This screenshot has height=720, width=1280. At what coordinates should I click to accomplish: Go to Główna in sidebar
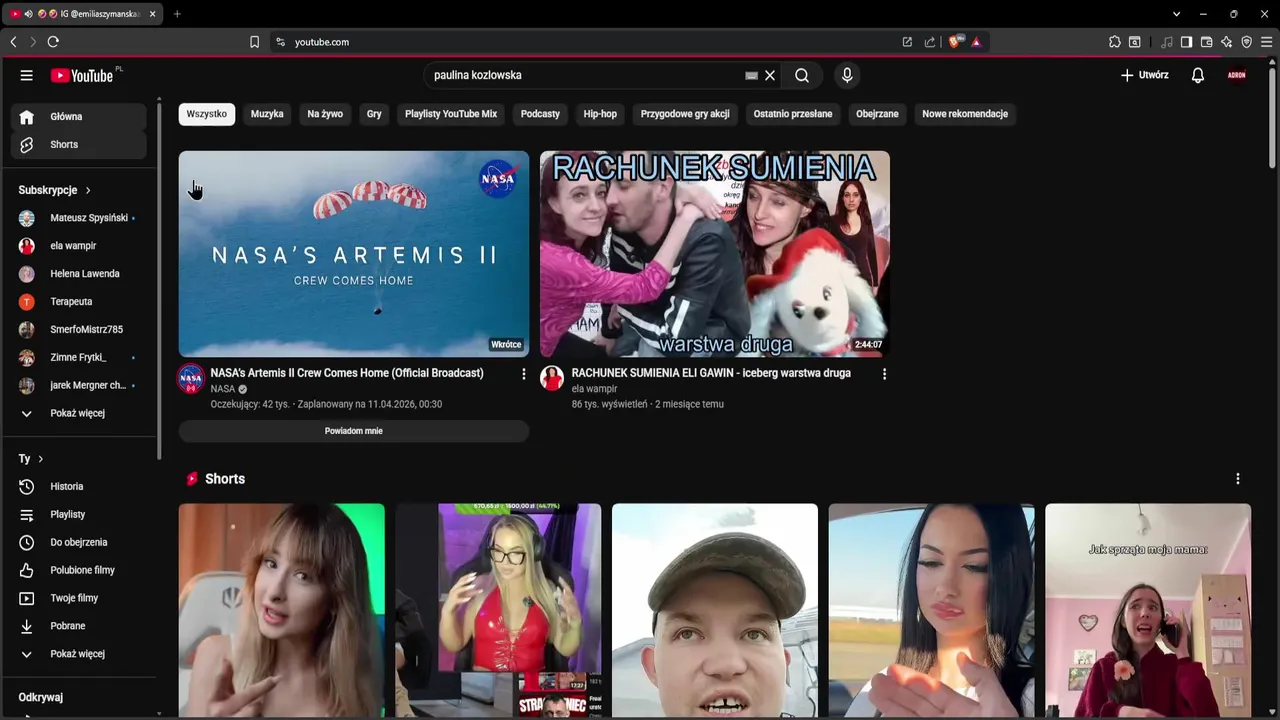coord(79,117)
